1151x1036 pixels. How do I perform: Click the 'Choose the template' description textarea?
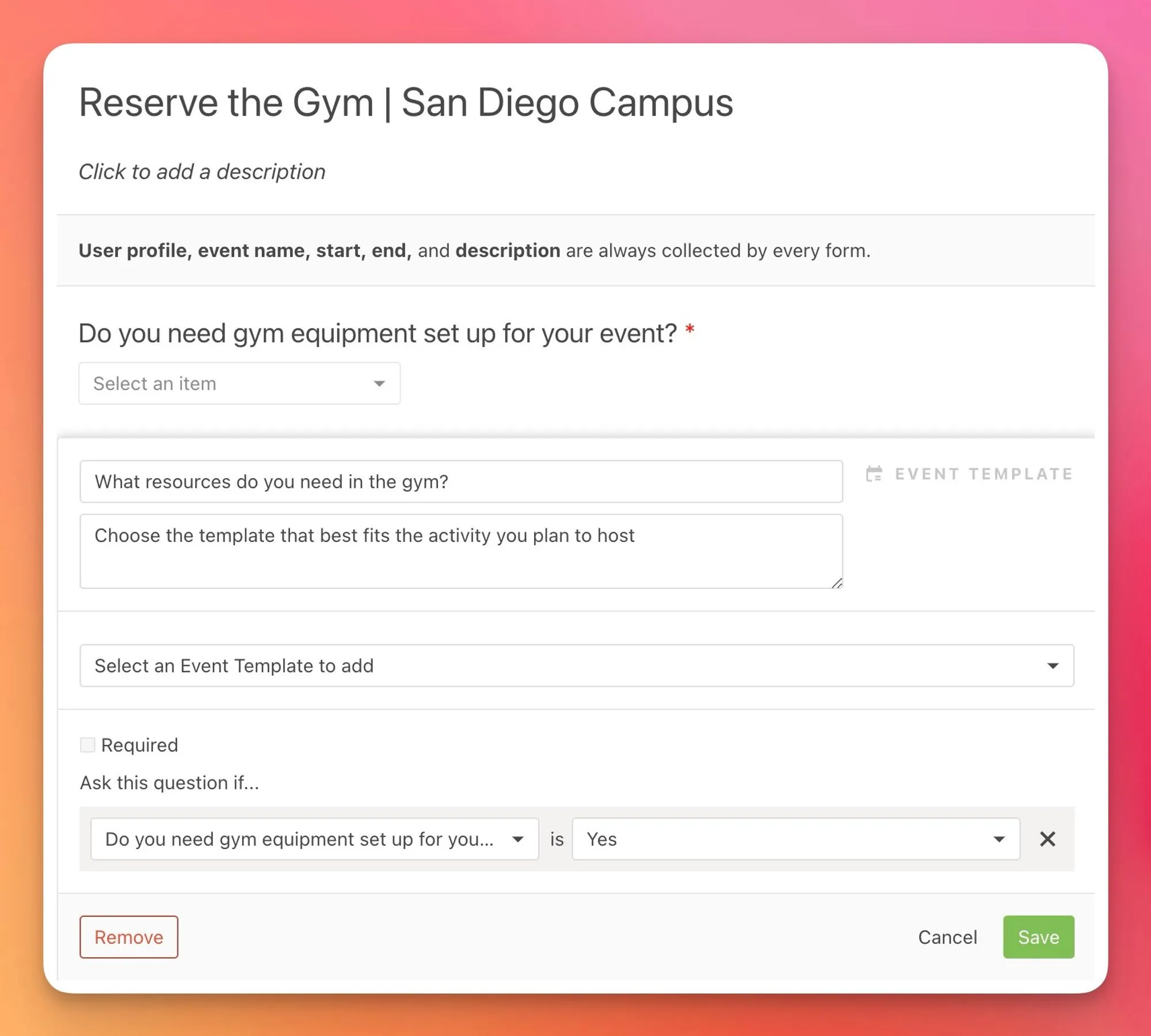click(460, 551)
